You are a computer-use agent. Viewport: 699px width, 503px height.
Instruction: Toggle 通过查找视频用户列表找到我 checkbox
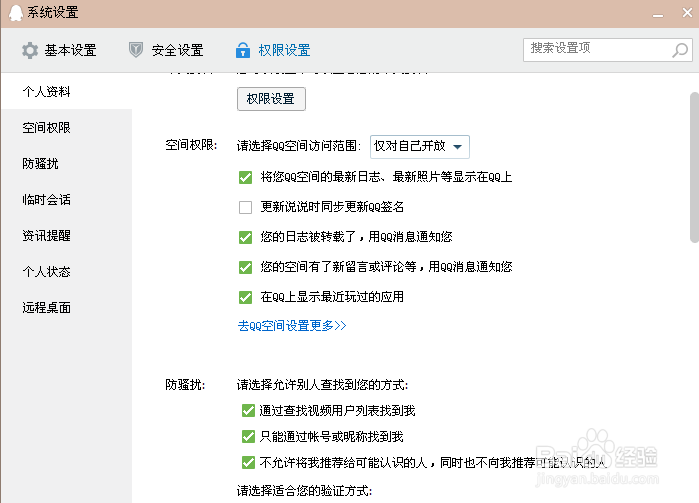(x=248, y=410)
